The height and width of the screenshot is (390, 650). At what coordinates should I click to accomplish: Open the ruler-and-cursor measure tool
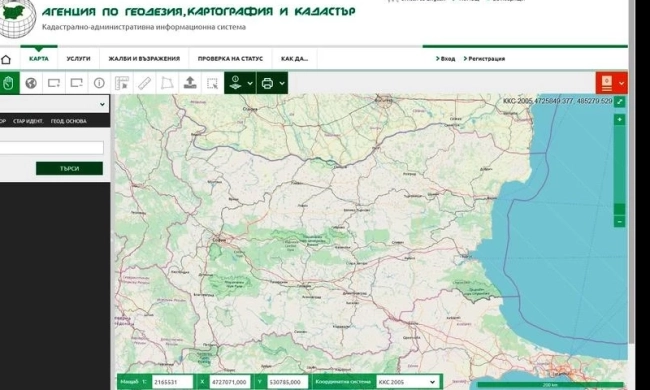click(122, 83)
